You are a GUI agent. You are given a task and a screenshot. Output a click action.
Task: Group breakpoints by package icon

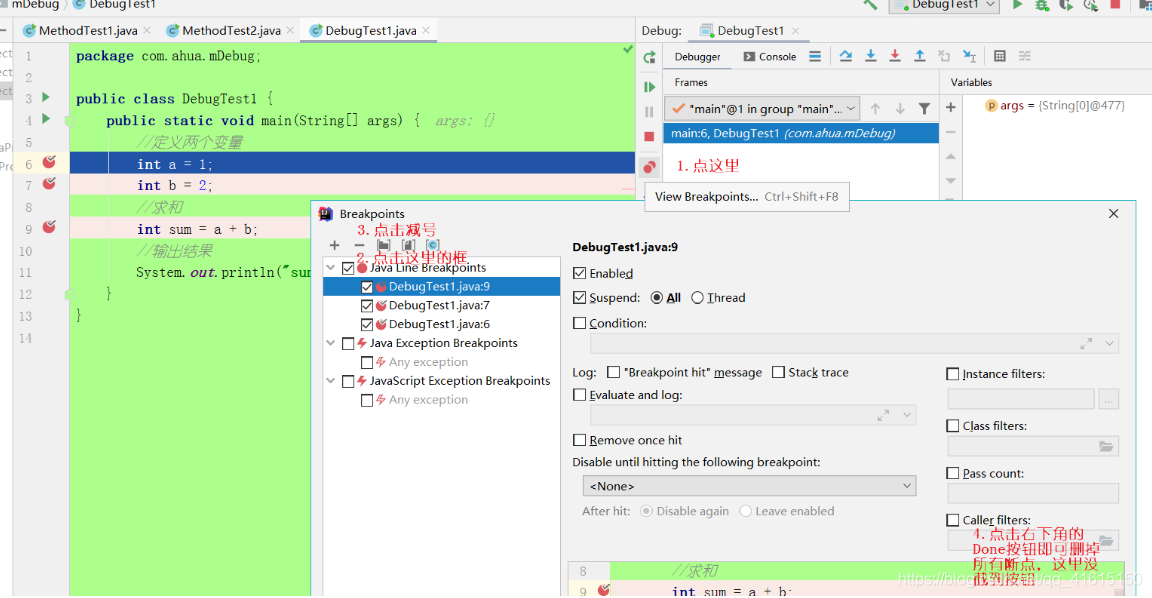click(384, 245)
